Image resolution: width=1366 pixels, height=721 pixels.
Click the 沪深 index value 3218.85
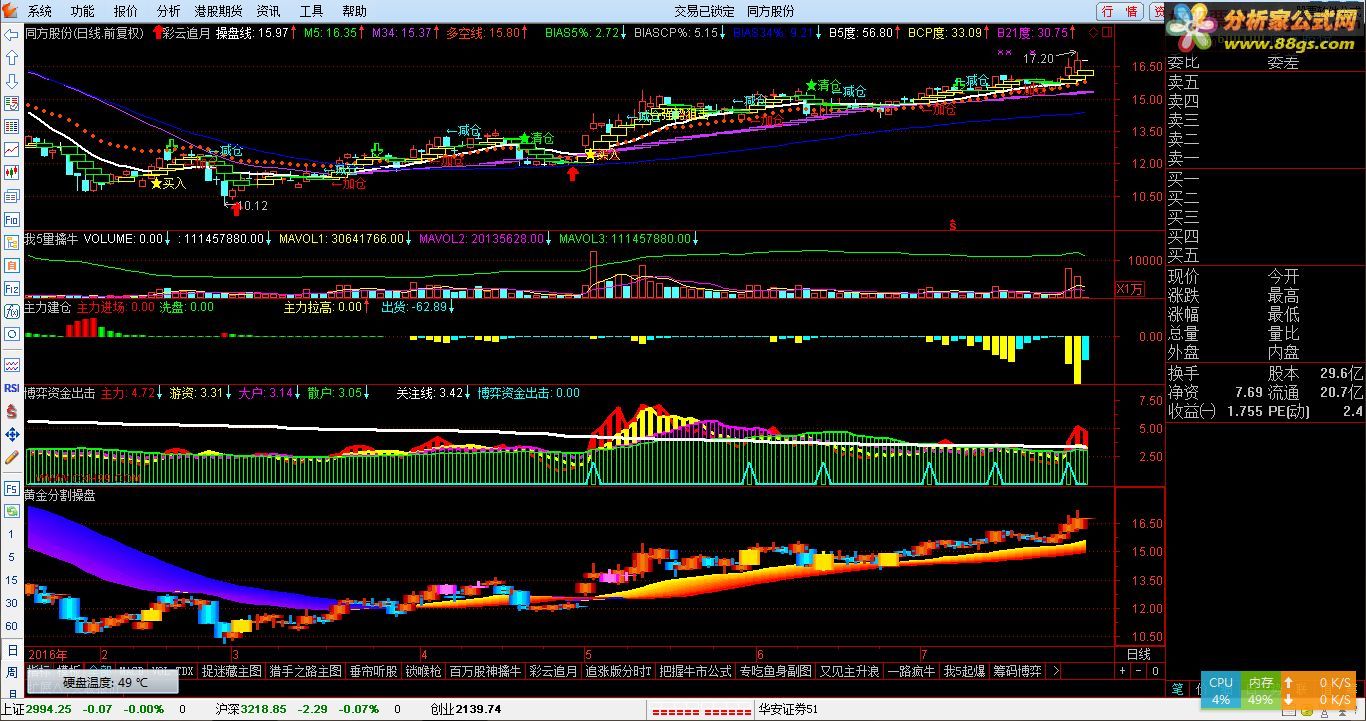(263, 709)
